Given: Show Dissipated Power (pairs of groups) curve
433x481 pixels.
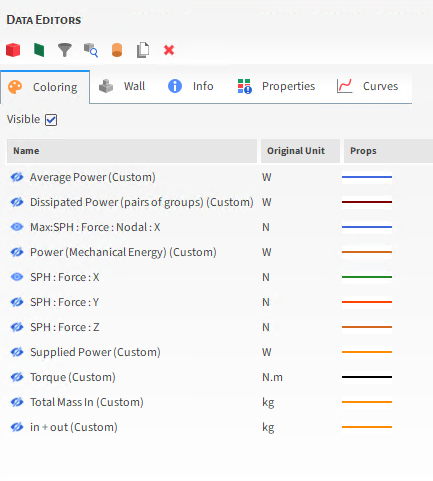Looking at the screenshot, I should point(17,202).
